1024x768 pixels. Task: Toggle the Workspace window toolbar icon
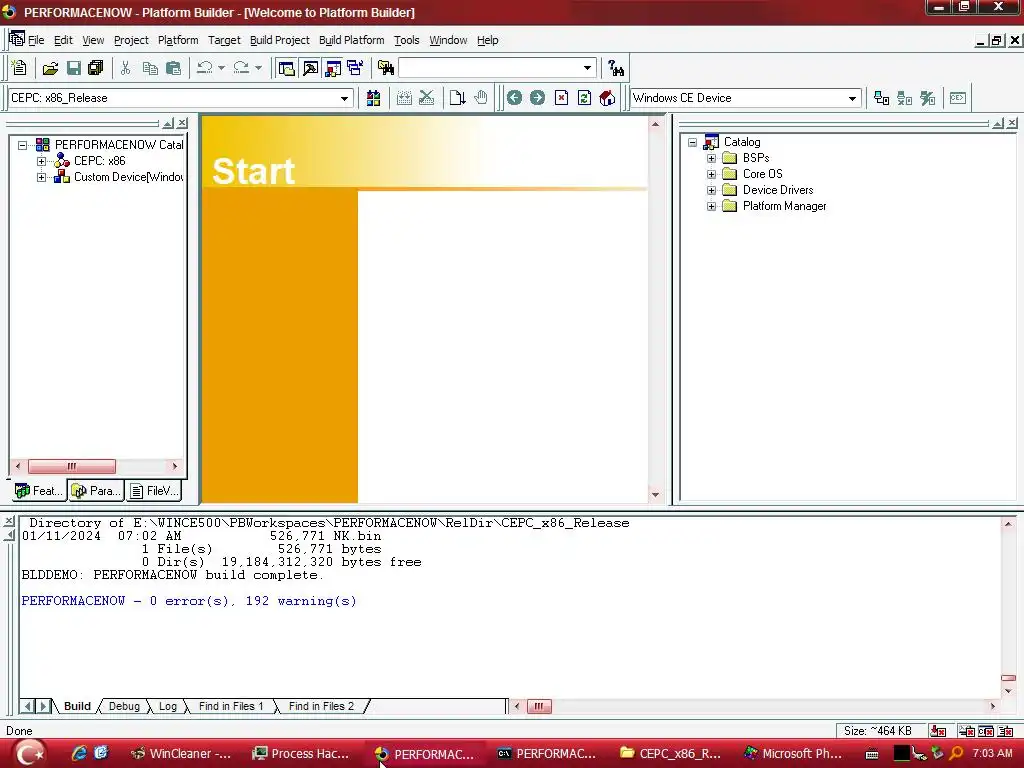(x=286, y=68)
